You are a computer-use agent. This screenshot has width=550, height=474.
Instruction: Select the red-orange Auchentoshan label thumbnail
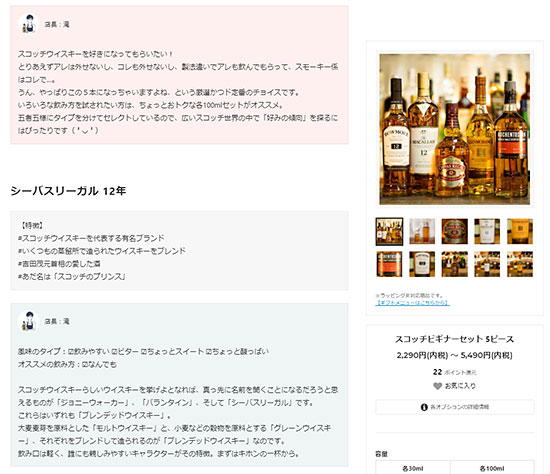pyautogui.click(x=389, y=264)
